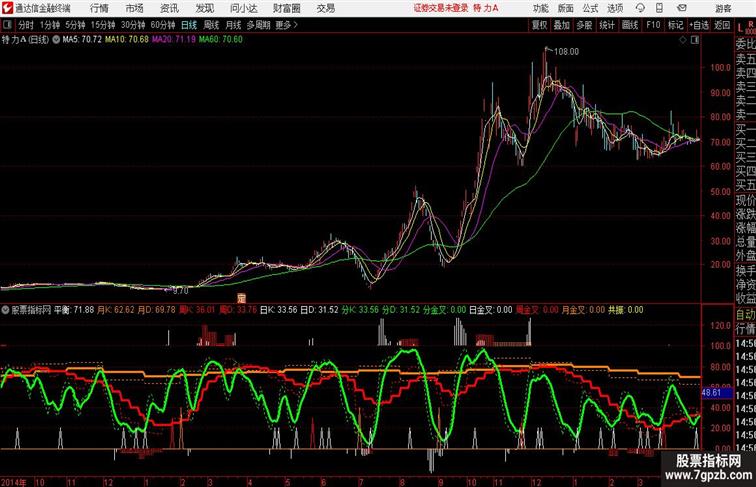Click the 特力A stock name in title bar

coord(486,8)
